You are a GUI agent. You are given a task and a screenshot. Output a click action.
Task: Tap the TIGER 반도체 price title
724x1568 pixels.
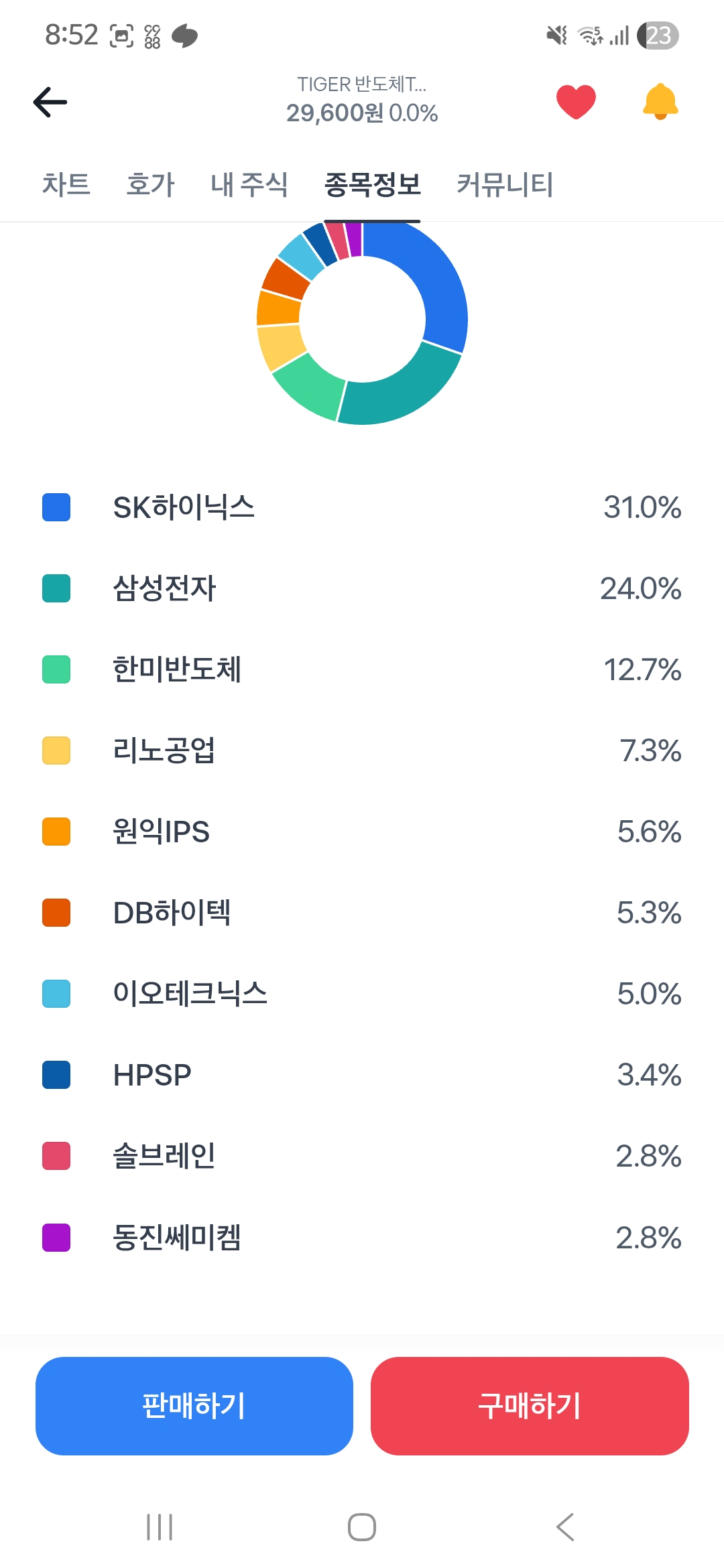click(362, 99)
